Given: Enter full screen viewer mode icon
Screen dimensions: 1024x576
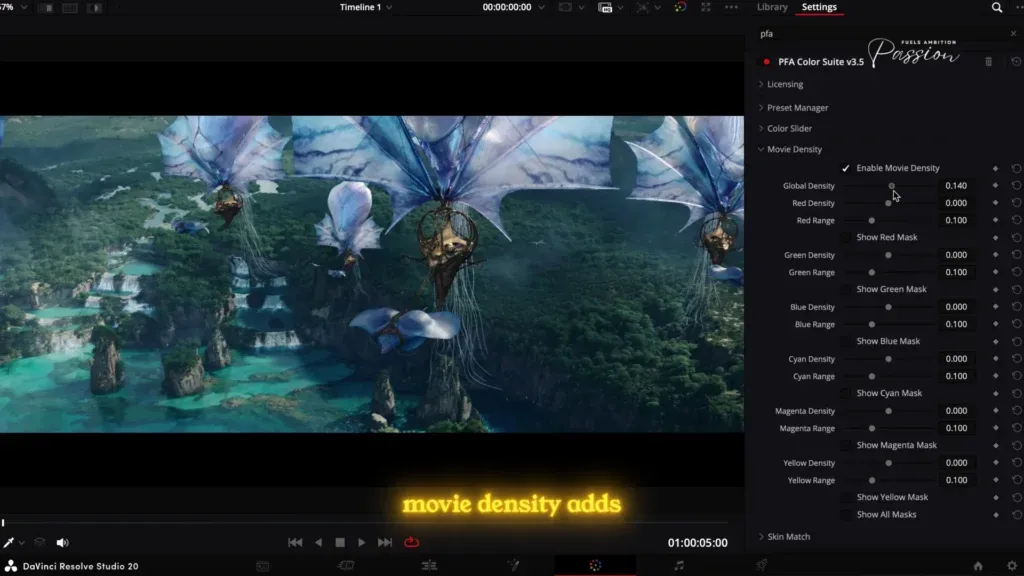Looking at the screenshot, I should point(705,7).
